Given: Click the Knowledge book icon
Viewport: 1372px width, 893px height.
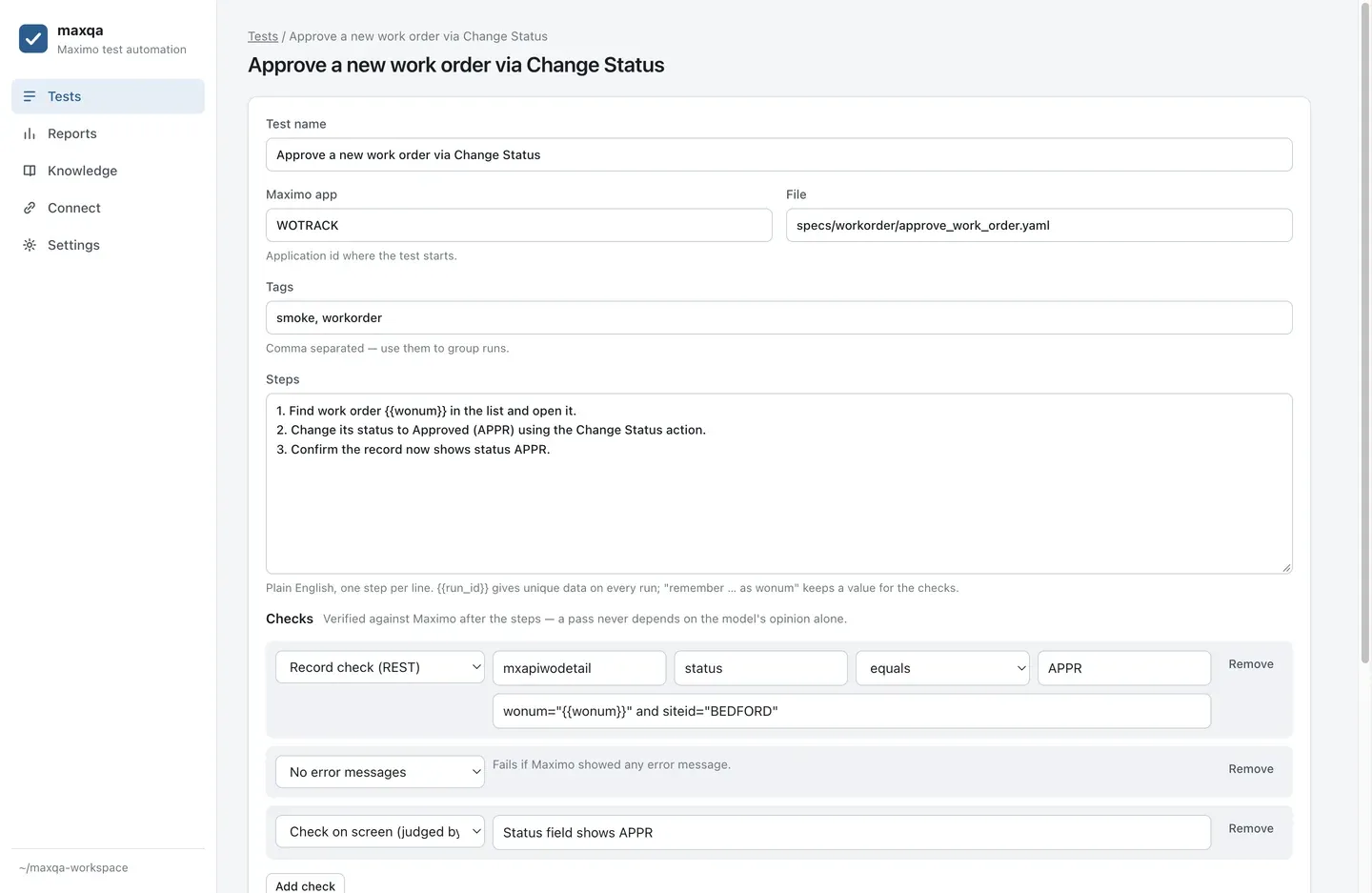Looking at the screenshot, I should [x=30, y=171].
